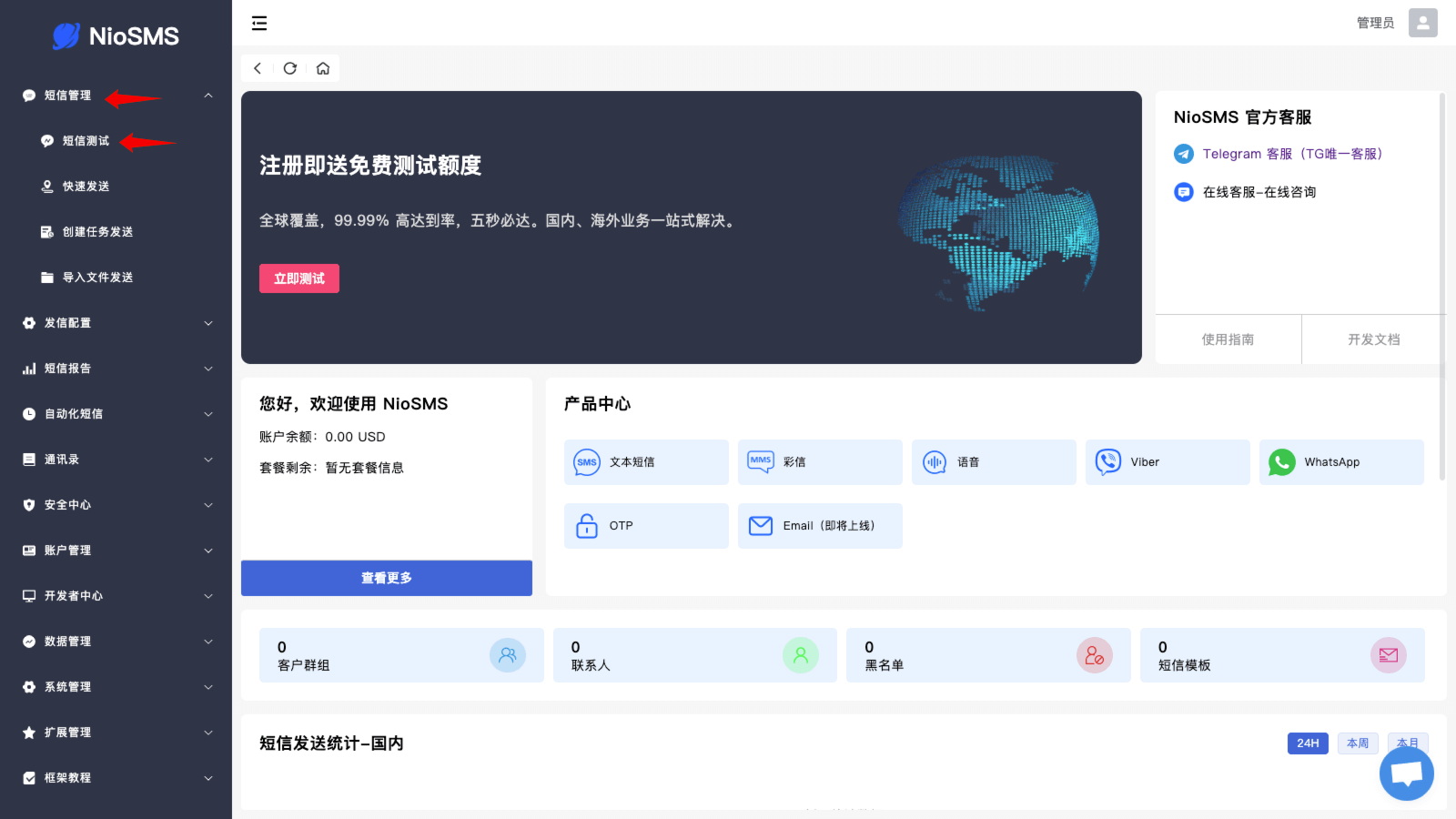The height and width of the screenshot is (819, 1456).
Task: Open the 导入文件发送 menu item
Action: [x=116, y=278]
